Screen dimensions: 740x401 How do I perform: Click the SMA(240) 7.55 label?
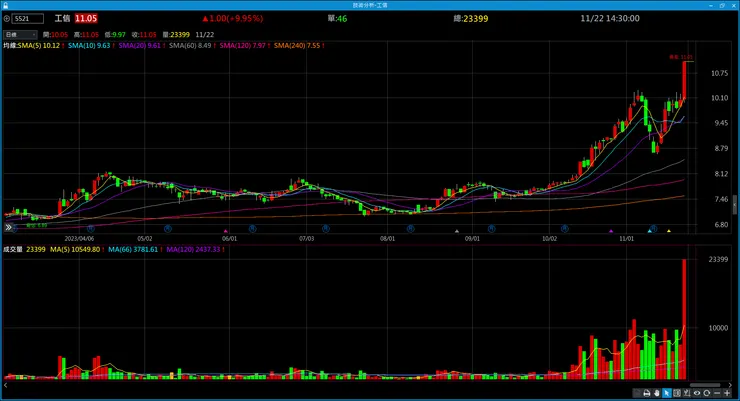click(x=297, y=46)
